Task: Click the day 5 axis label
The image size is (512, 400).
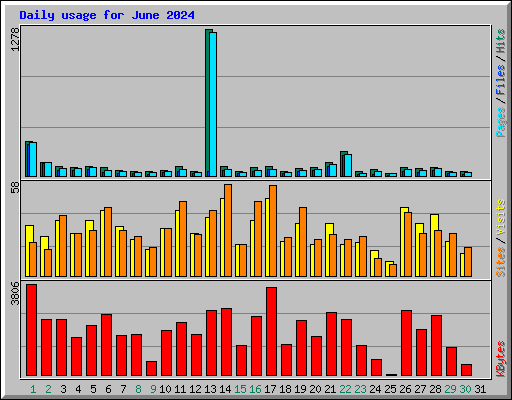Action: click(x=93, y=389)
